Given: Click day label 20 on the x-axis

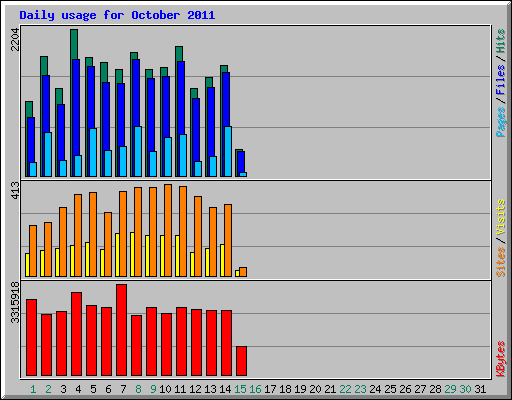Looking at the screenshot, I should tap(315, 389).
